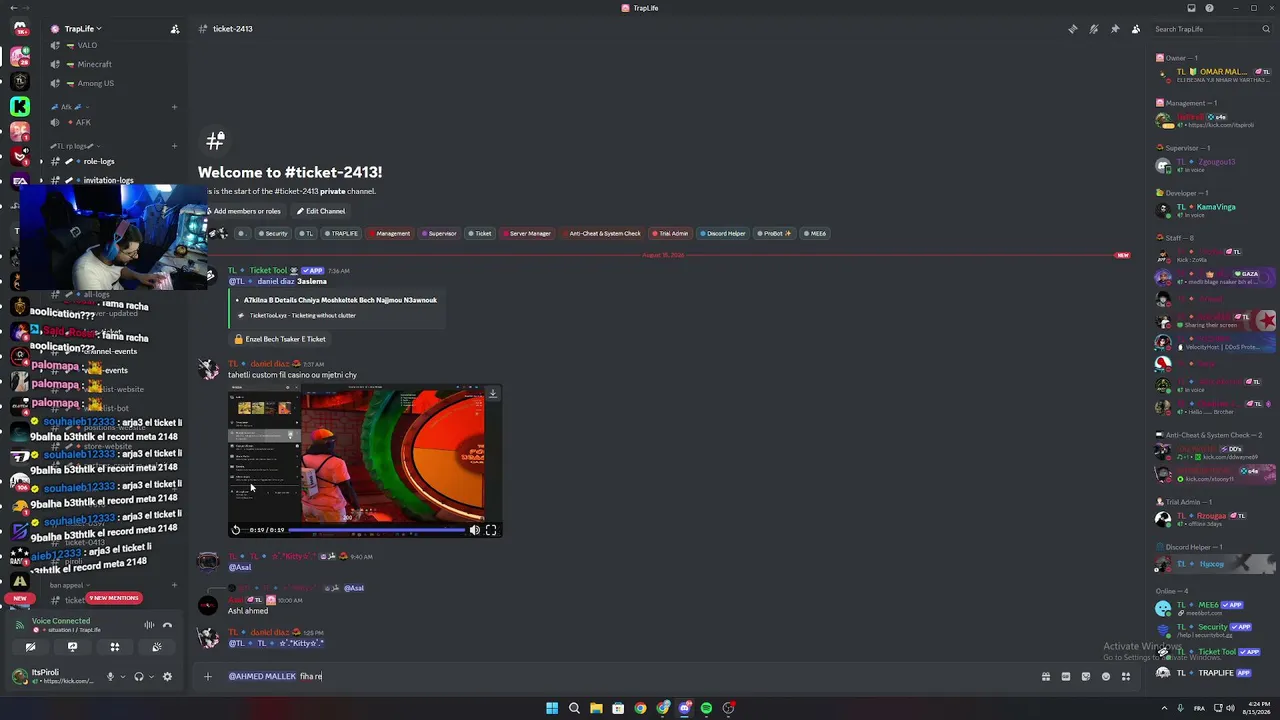Open the emoji picker

(1106, 677)
